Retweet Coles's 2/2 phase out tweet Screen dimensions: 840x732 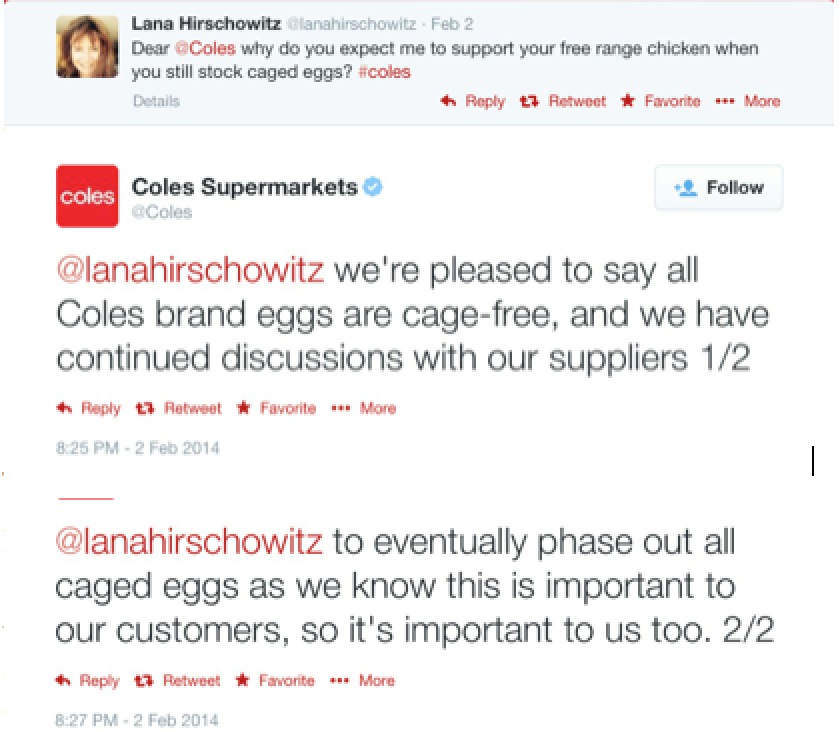pyautogui.click(x=177, y=681)
